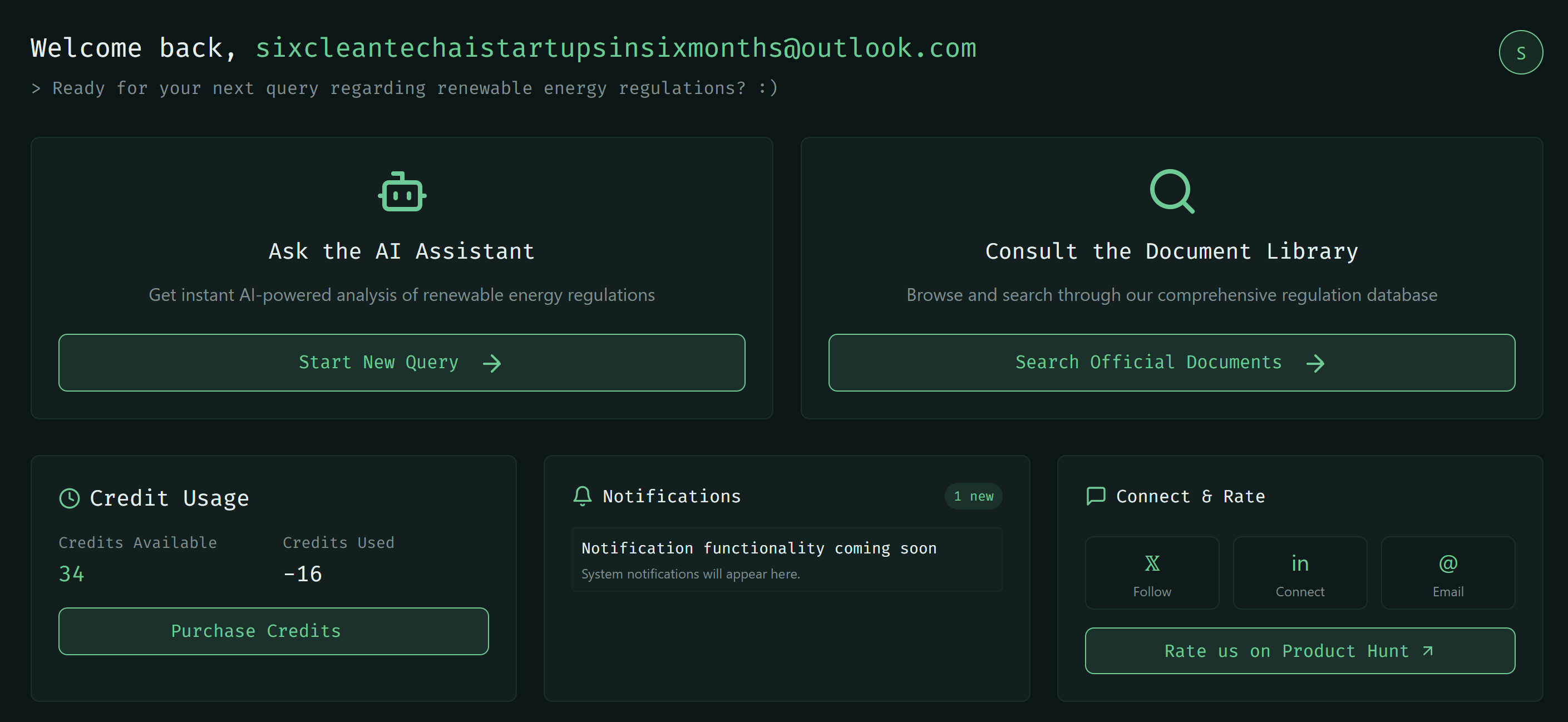Click the arrow in Search Official Documents button
The image size is (1568, 722).
point(1315,363)
